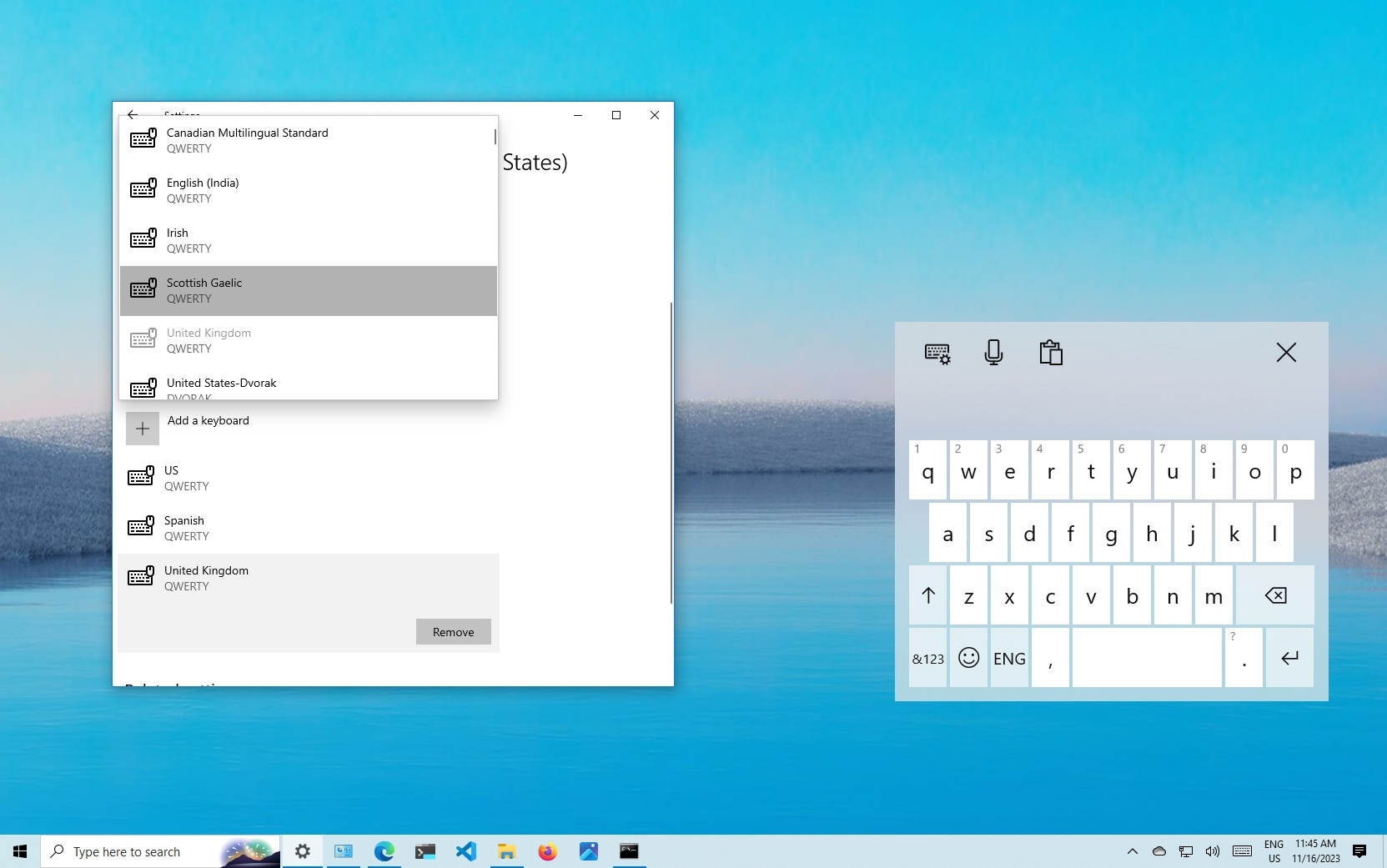Click Remove to delete the United Kingdom keyboard
Image resolution: width=1387 pixels, height=868 pixels.
point(452,631)
